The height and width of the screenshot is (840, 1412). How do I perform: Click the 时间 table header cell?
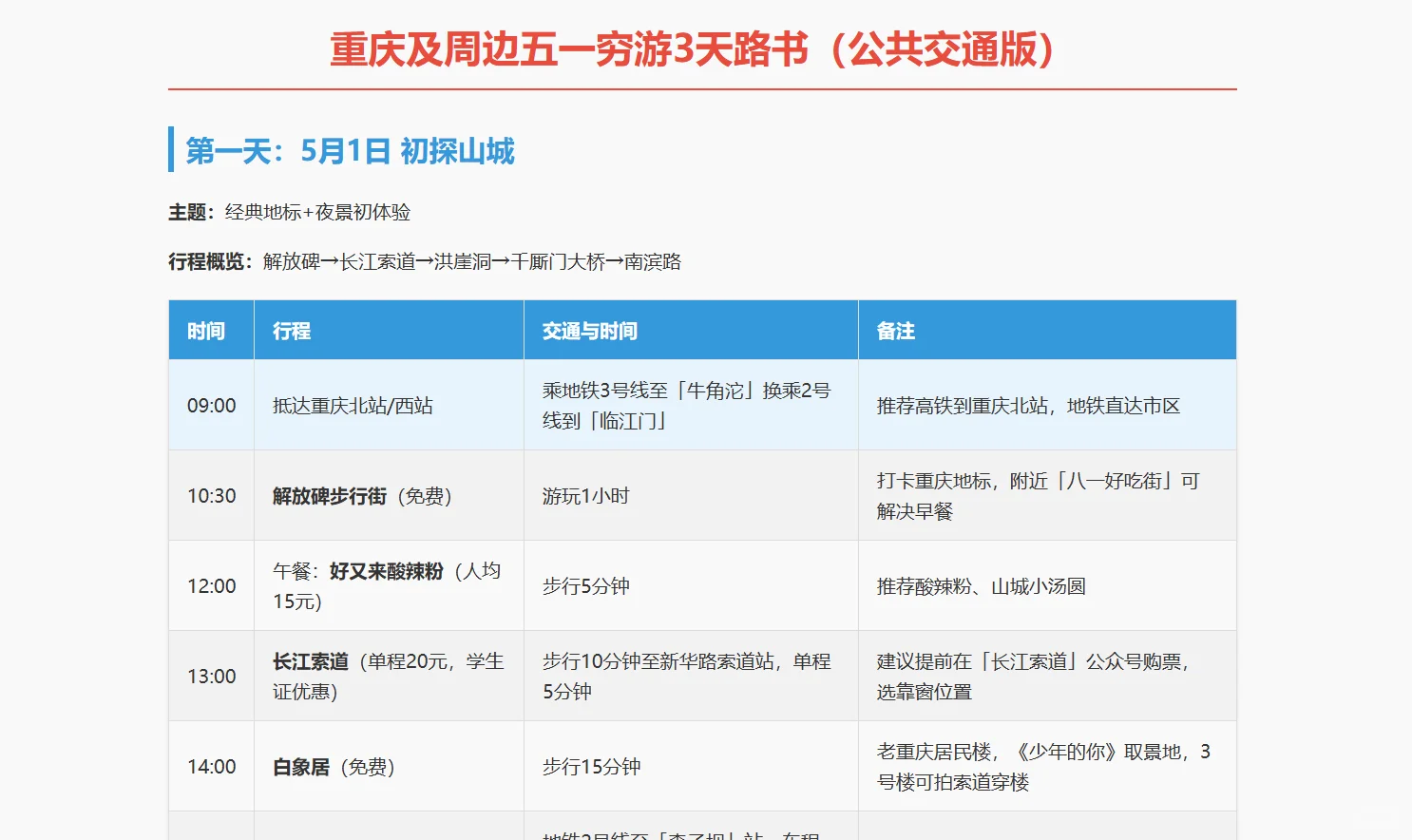(x=210, y=330)
